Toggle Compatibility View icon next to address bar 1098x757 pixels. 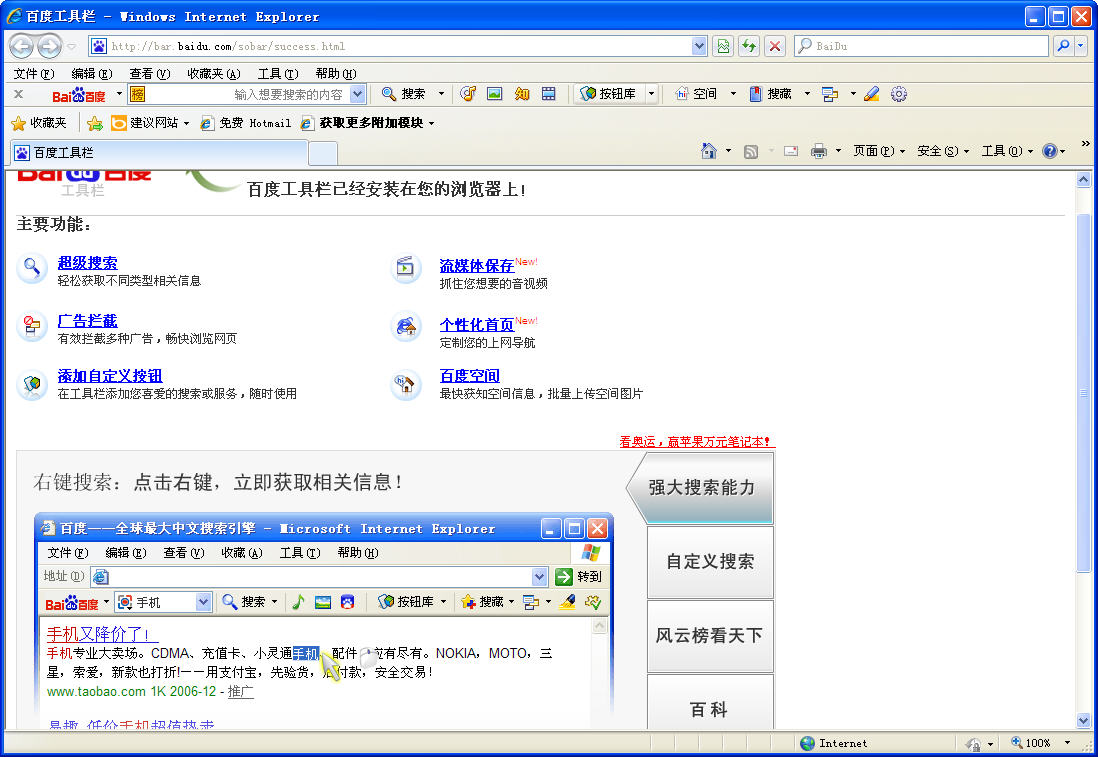(723, 46)
